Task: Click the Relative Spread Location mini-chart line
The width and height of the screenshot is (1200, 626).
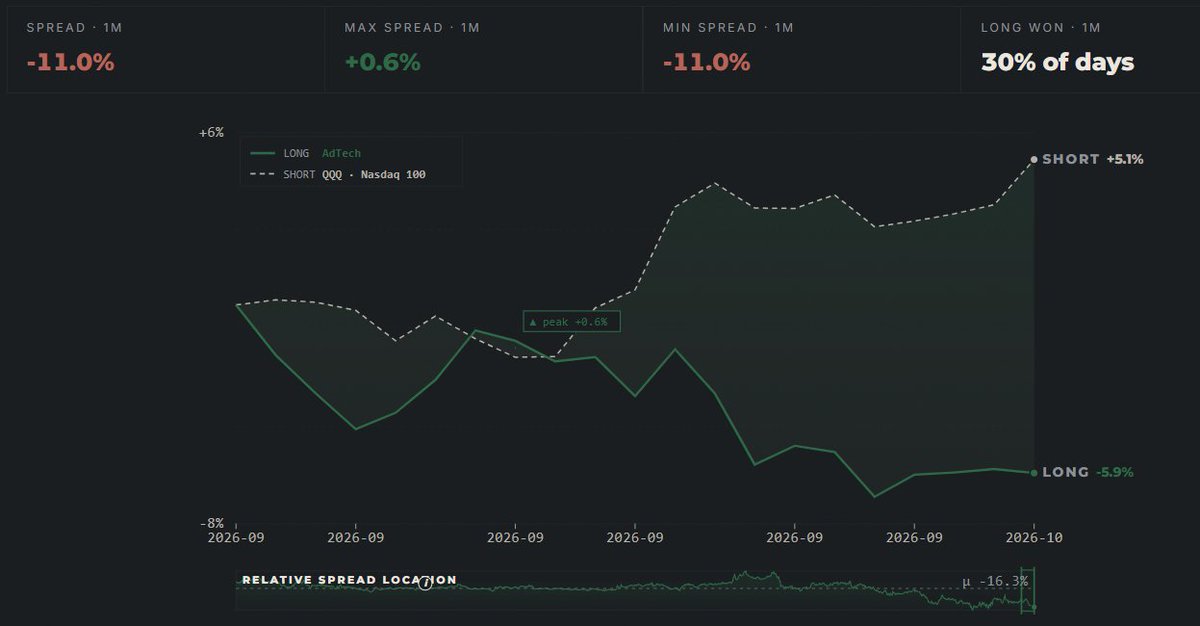Action: [635, 588]
